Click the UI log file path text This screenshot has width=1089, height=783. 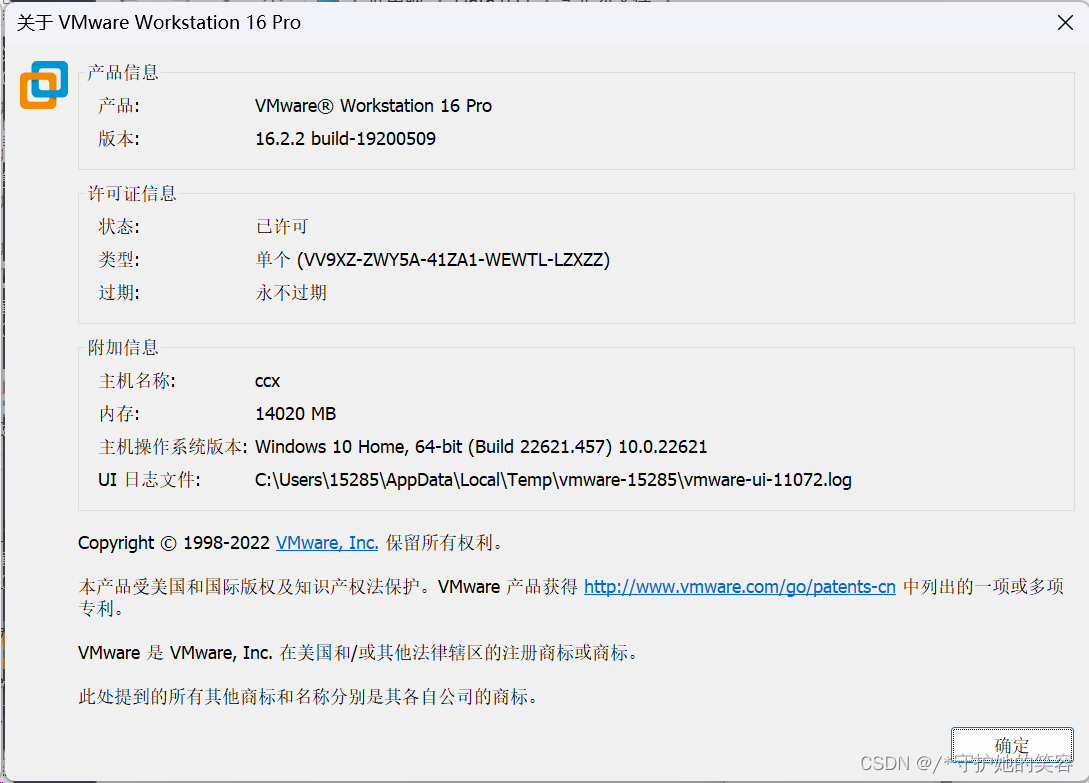point(553,479)
